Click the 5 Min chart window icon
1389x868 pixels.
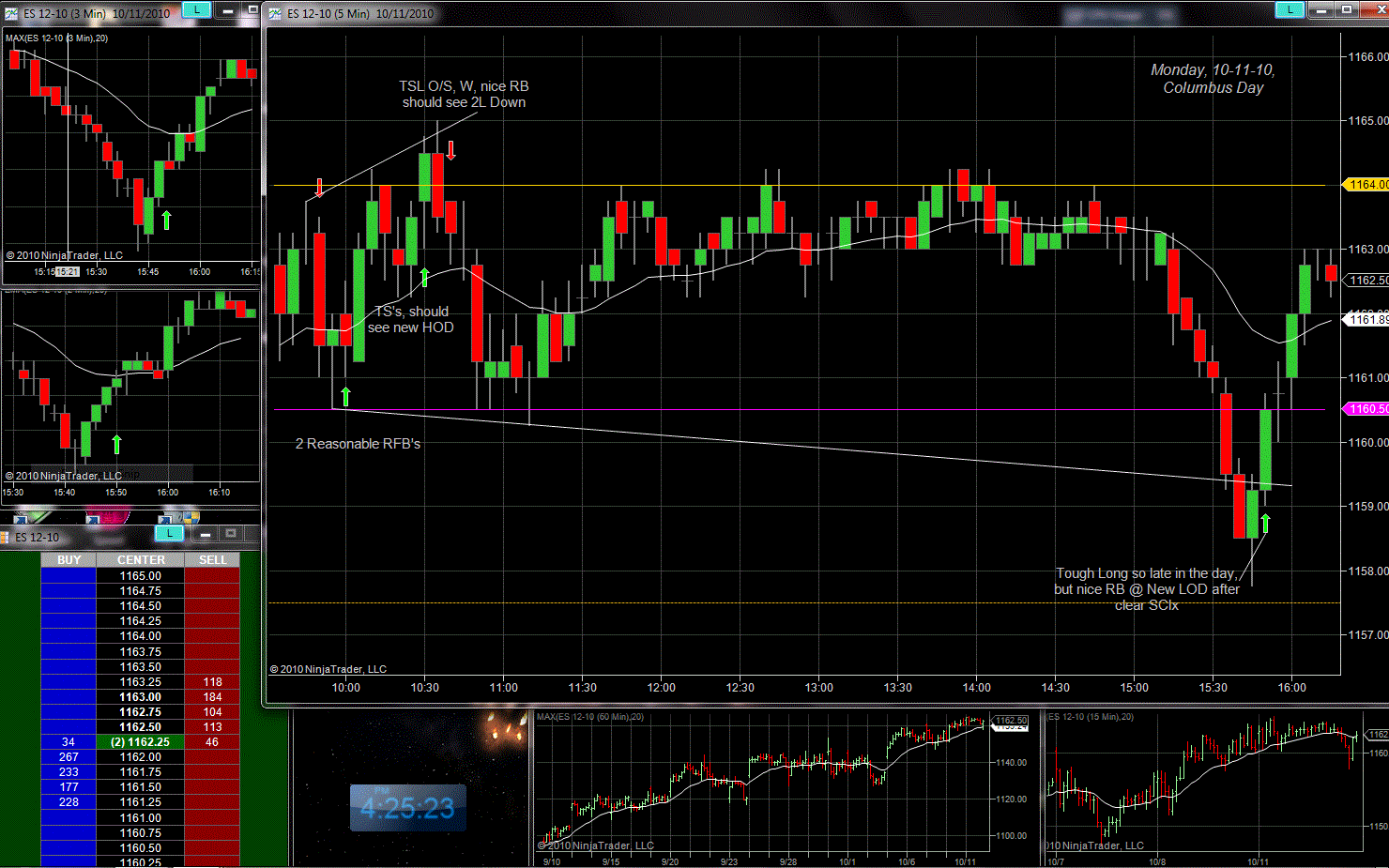coord(275,13)
